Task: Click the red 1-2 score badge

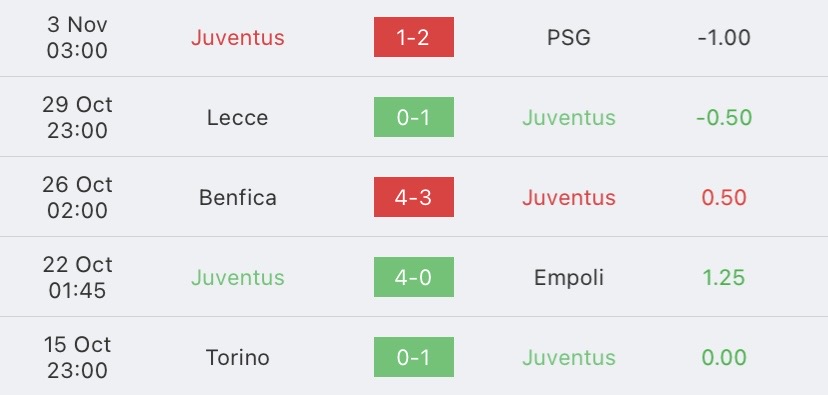Action: tap(413, 37)
